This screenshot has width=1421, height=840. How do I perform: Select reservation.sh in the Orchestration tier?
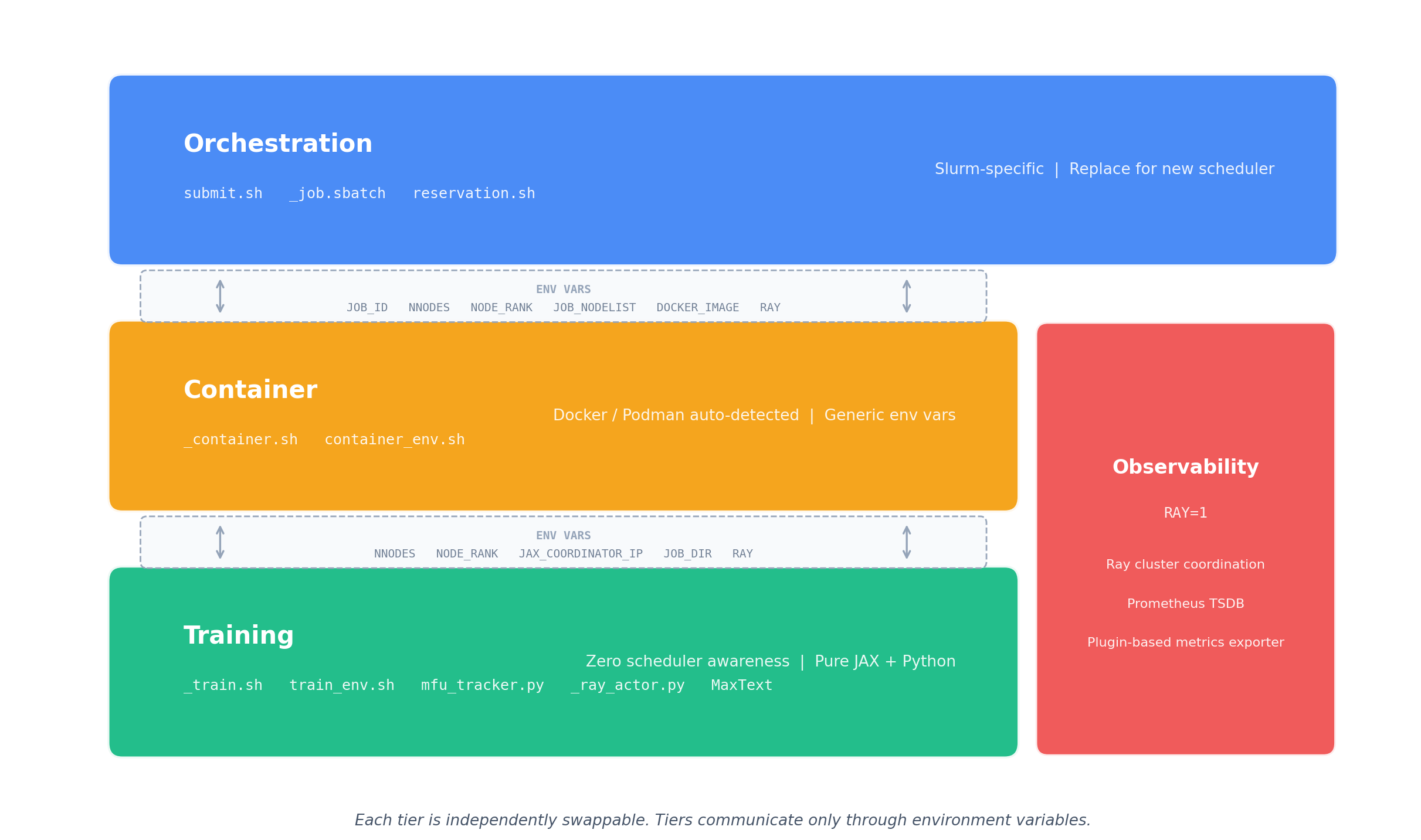(x=474, y=193)
